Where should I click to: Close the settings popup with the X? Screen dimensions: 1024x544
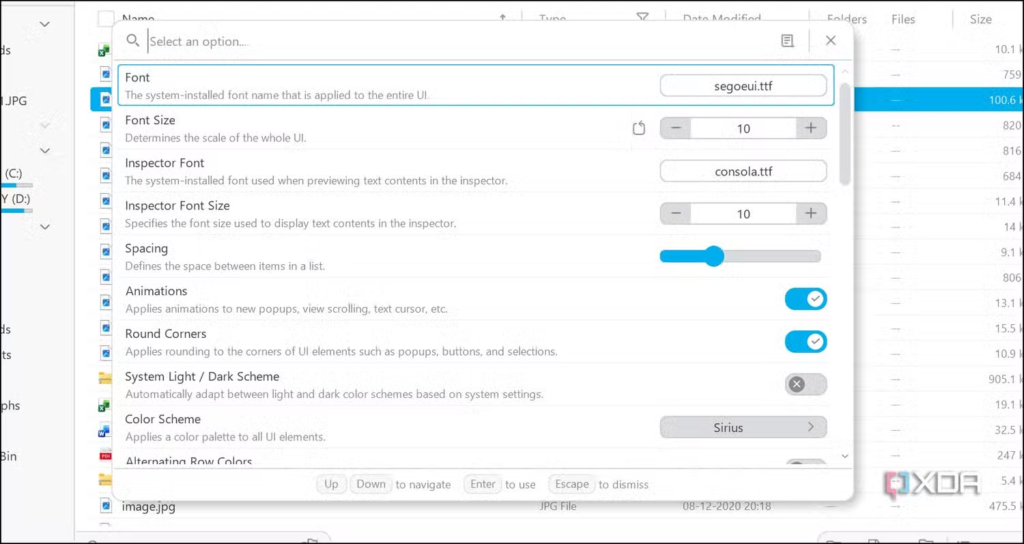click(830, 41)
